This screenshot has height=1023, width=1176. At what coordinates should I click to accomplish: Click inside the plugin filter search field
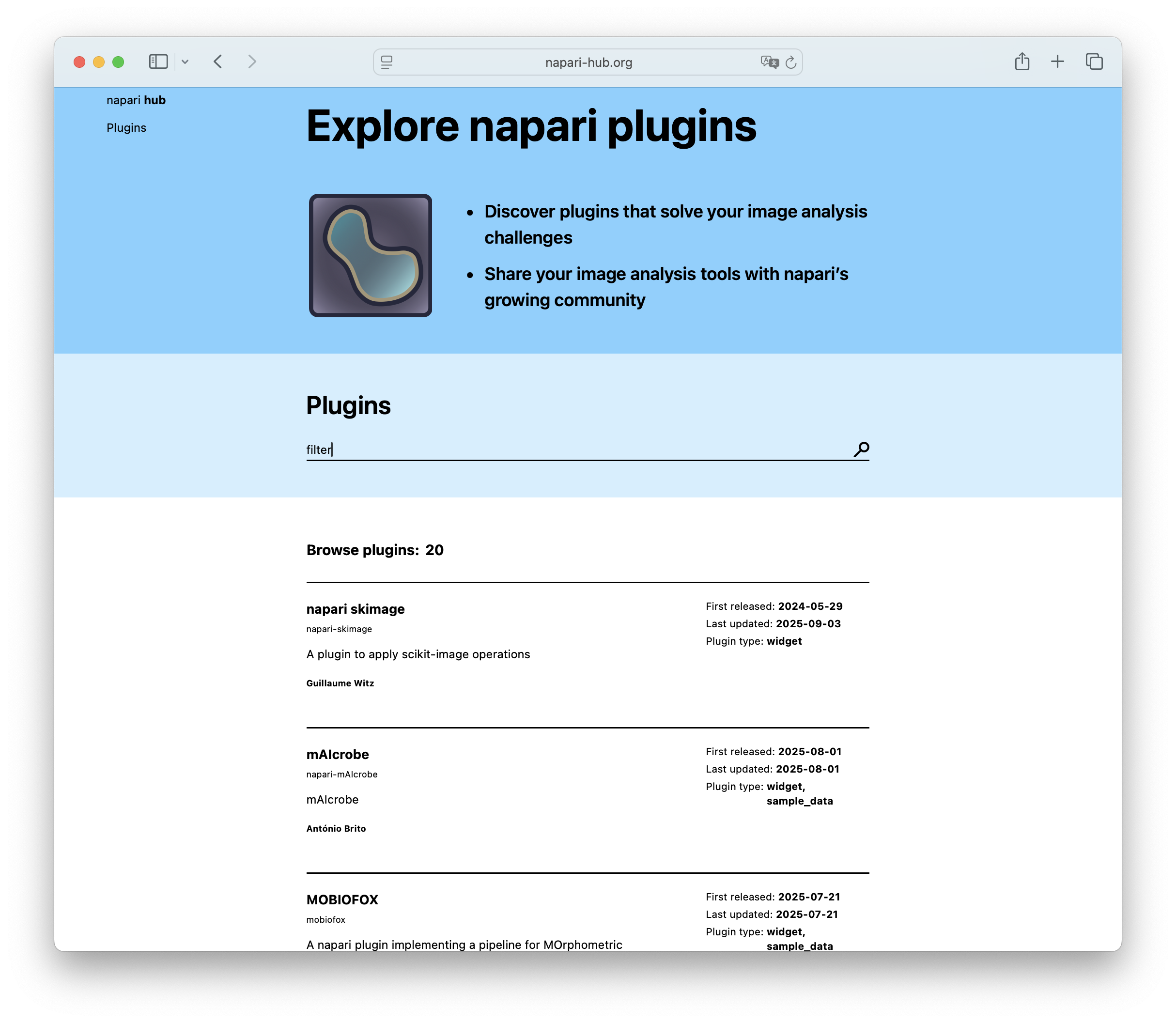pyautogui.click(x=514, y=449)
